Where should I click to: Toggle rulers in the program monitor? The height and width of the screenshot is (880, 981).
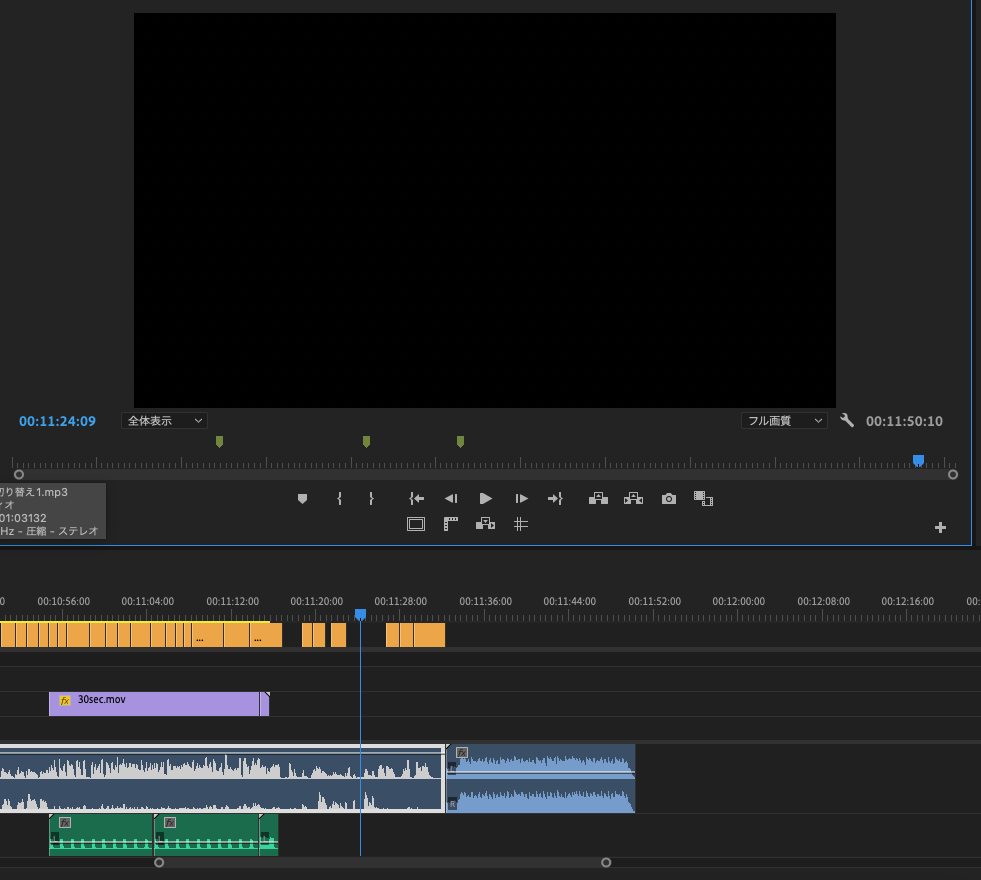point(451,524)
